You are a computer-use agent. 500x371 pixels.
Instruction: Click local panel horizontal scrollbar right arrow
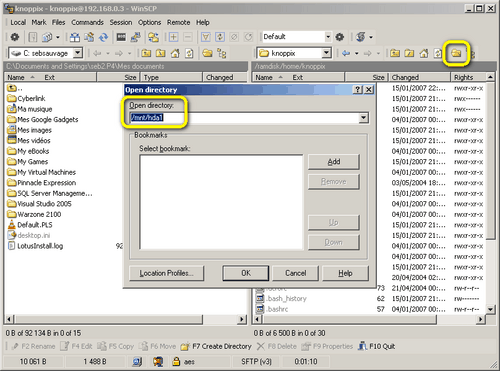click(242, 319)
